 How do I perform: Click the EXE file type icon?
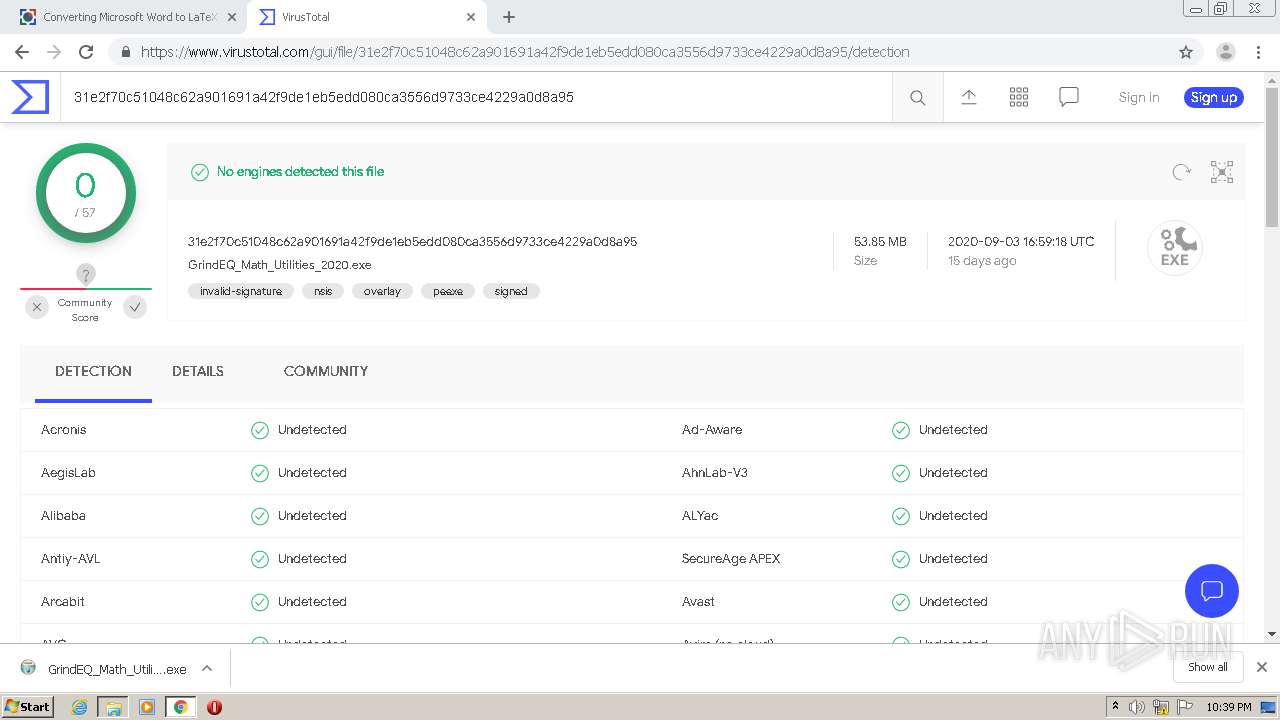(1174, 247)
